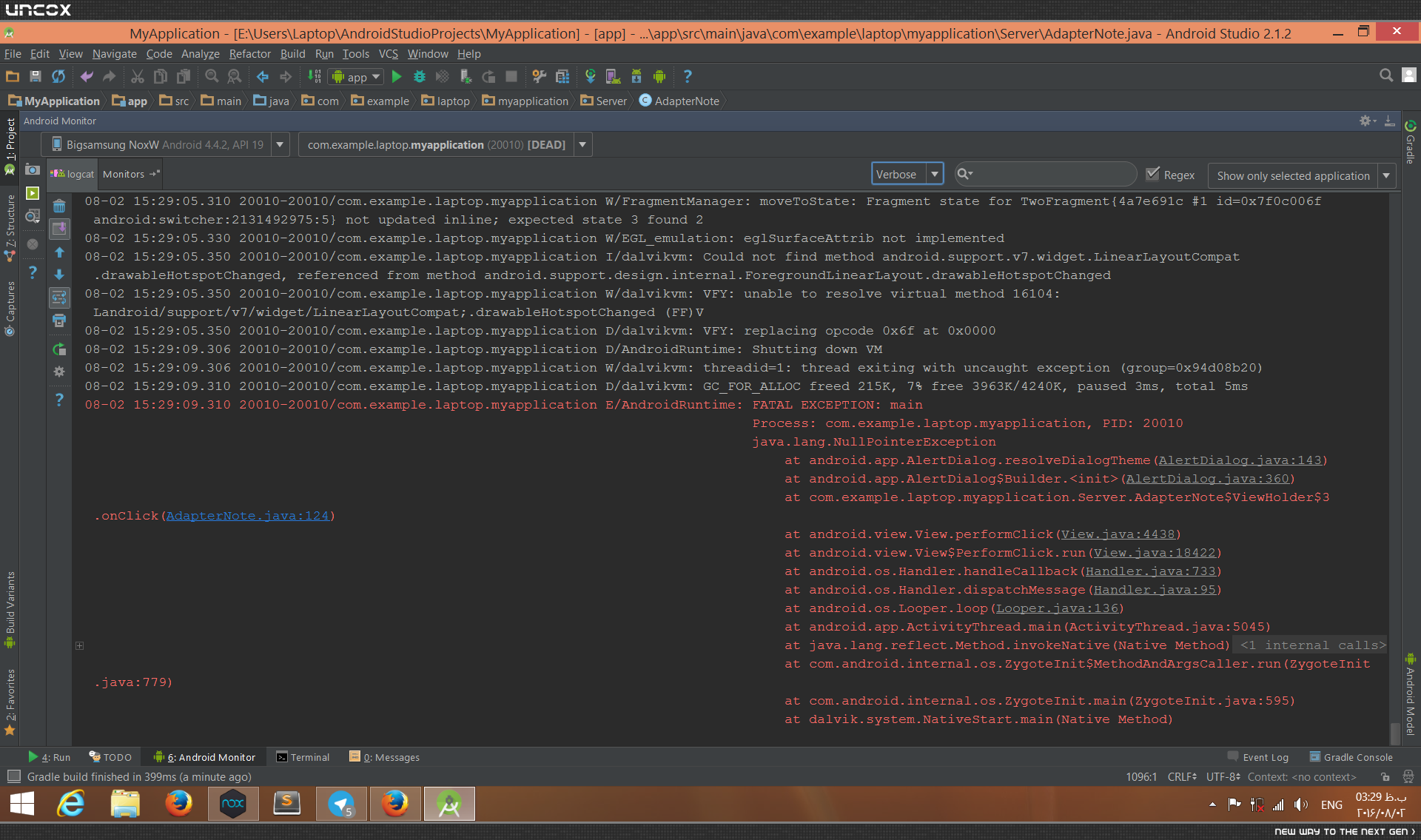Open the Terminal tool window
The width and height of the screenshot is (1421, 840).
(x=303, y=757)
